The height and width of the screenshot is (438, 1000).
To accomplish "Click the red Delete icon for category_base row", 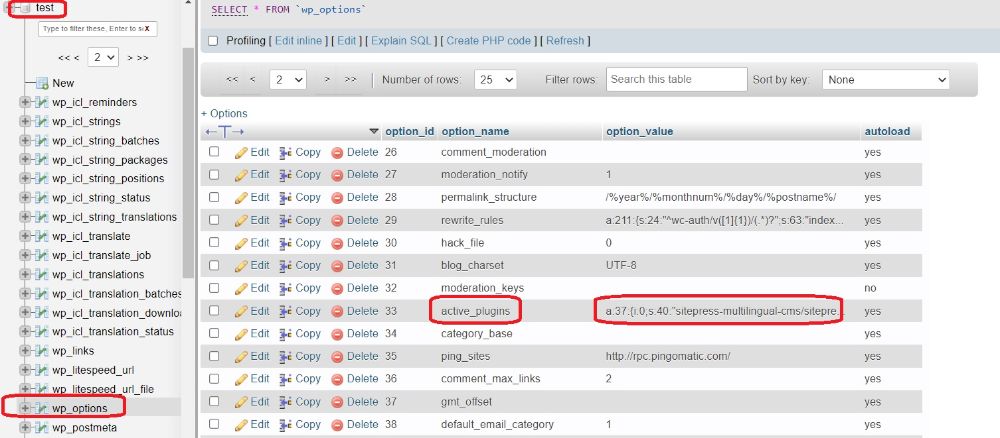I will pyautogui.click(x=337, y=334).
